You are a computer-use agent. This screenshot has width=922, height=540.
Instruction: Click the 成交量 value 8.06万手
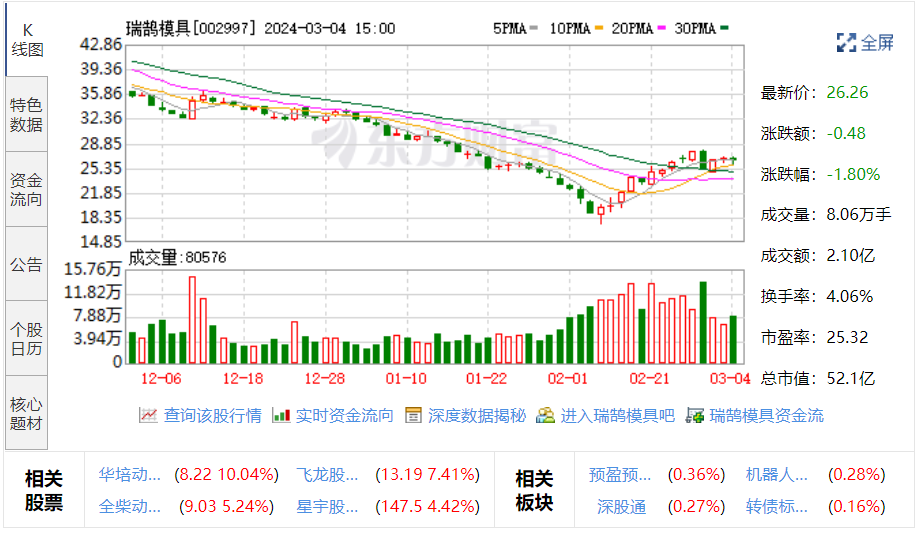859,215
